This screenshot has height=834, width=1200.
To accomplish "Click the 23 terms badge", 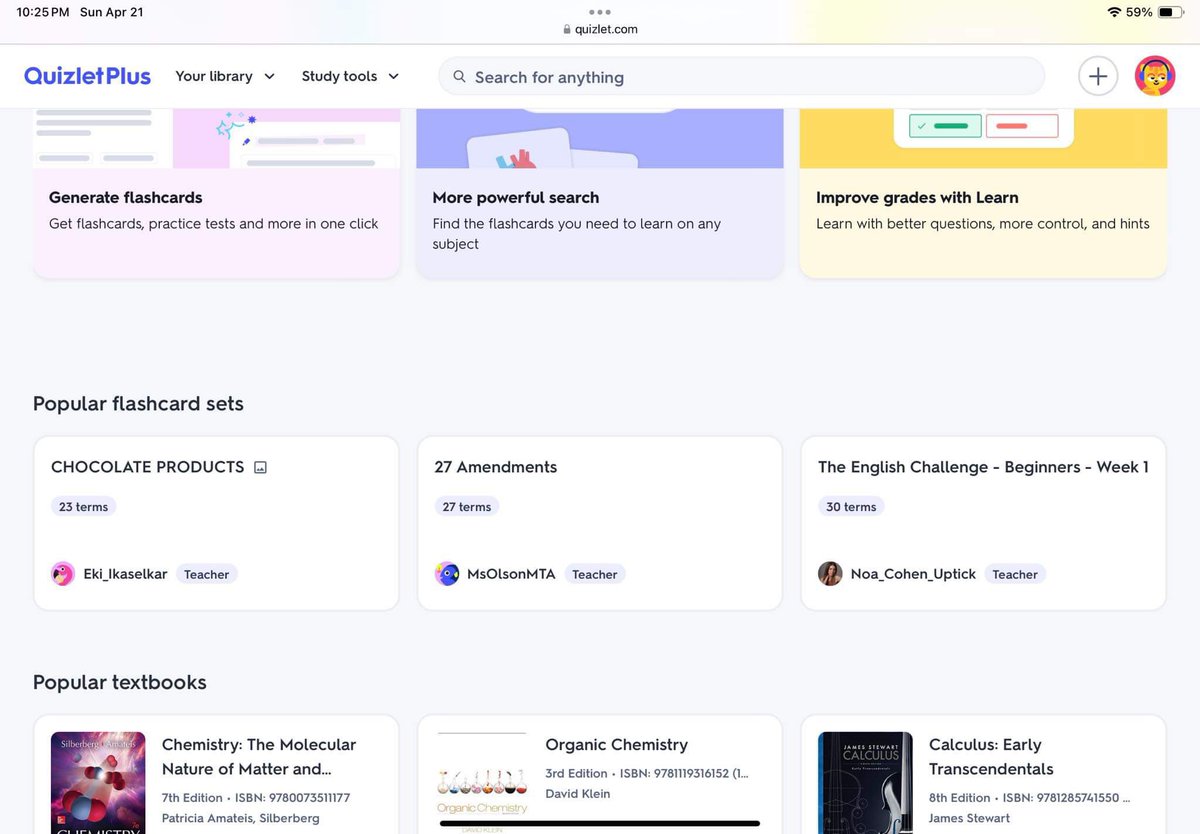I will click(x=83, y=507).
